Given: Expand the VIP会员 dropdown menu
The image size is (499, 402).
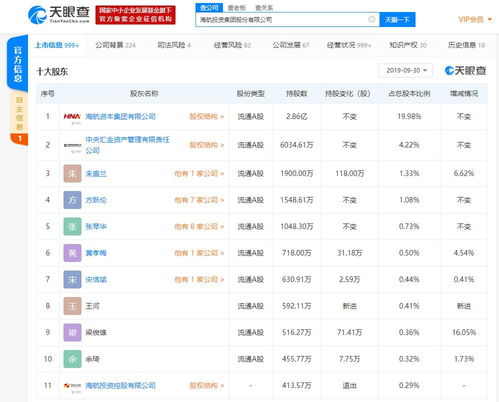Looking at the screenshot, I should tap(475, 19).
